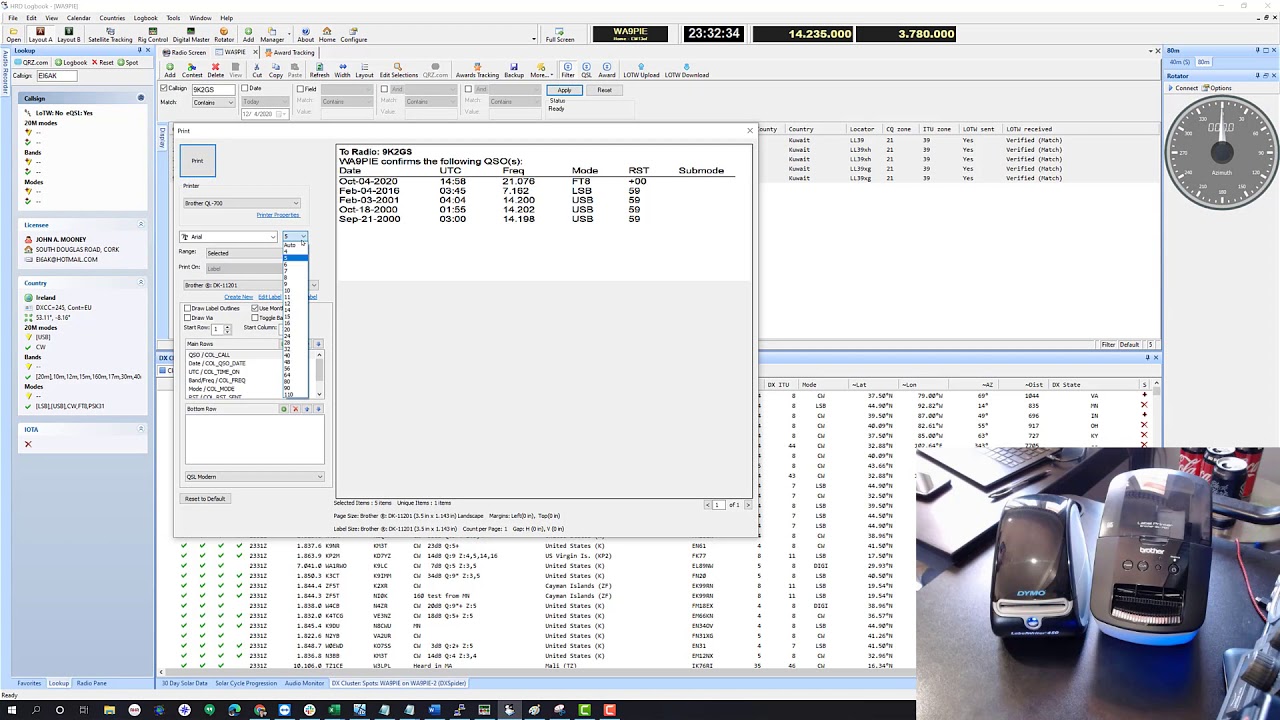The height and width of the screenshot is (720, 1280).
Task: Open the Logbook menu
Action: coord(145,18)
